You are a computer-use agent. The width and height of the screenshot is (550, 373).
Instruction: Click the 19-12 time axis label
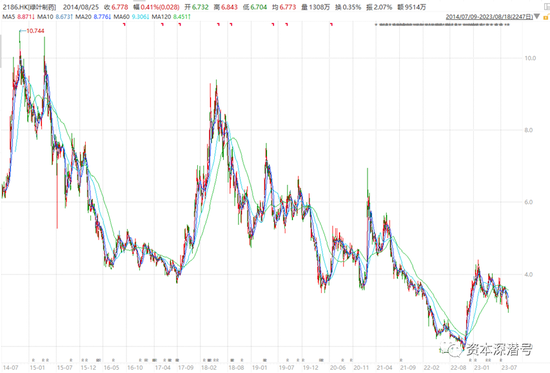[x=310, y=367]
